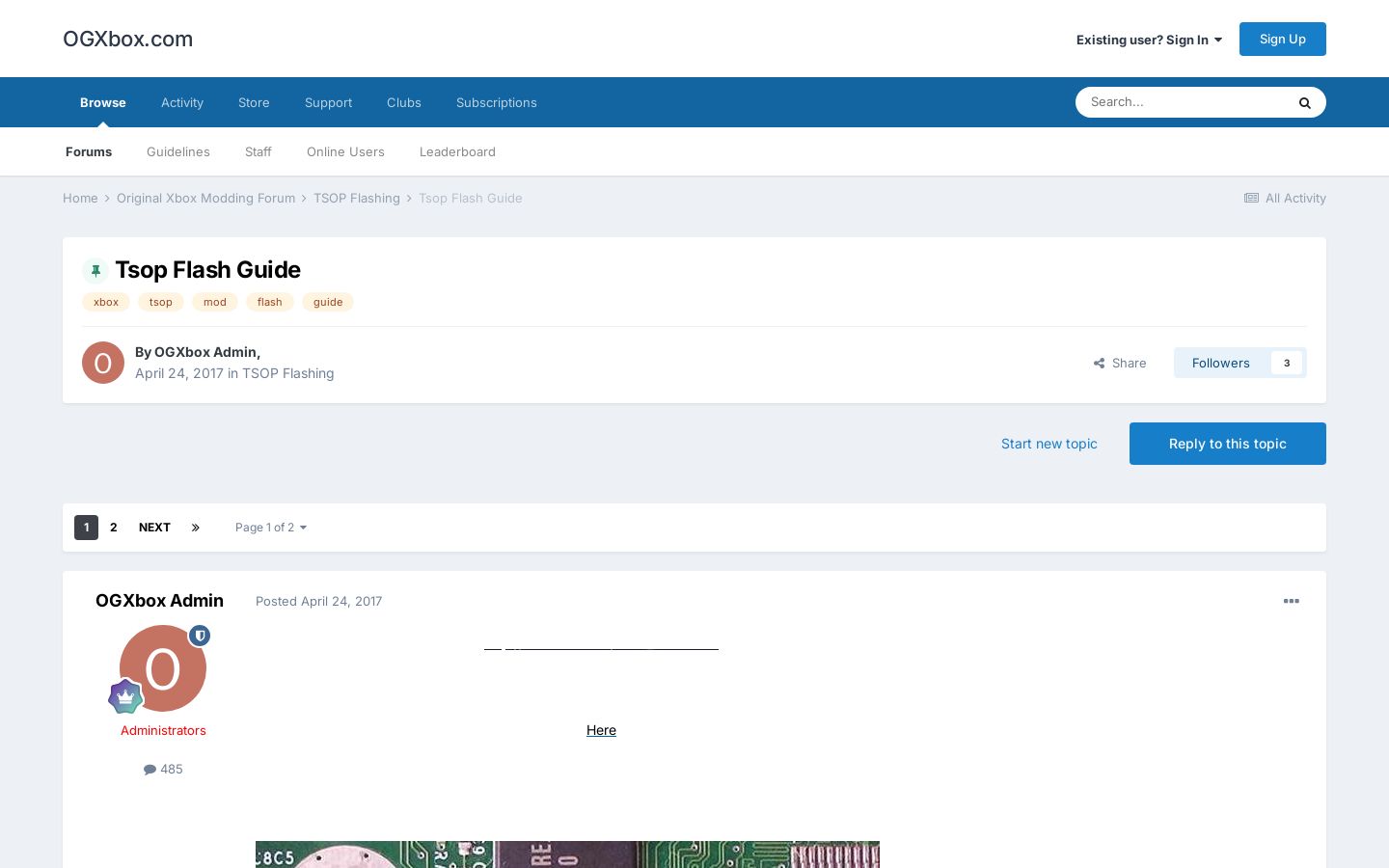
Task: Click the tsop tag
Action: (x=161, y=302)
